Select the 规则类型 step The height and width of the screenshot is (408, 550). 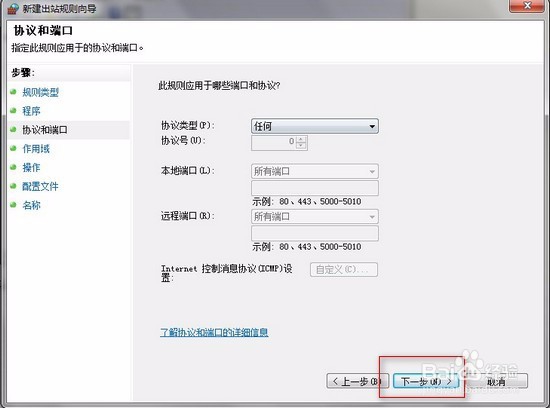point(40,92)
